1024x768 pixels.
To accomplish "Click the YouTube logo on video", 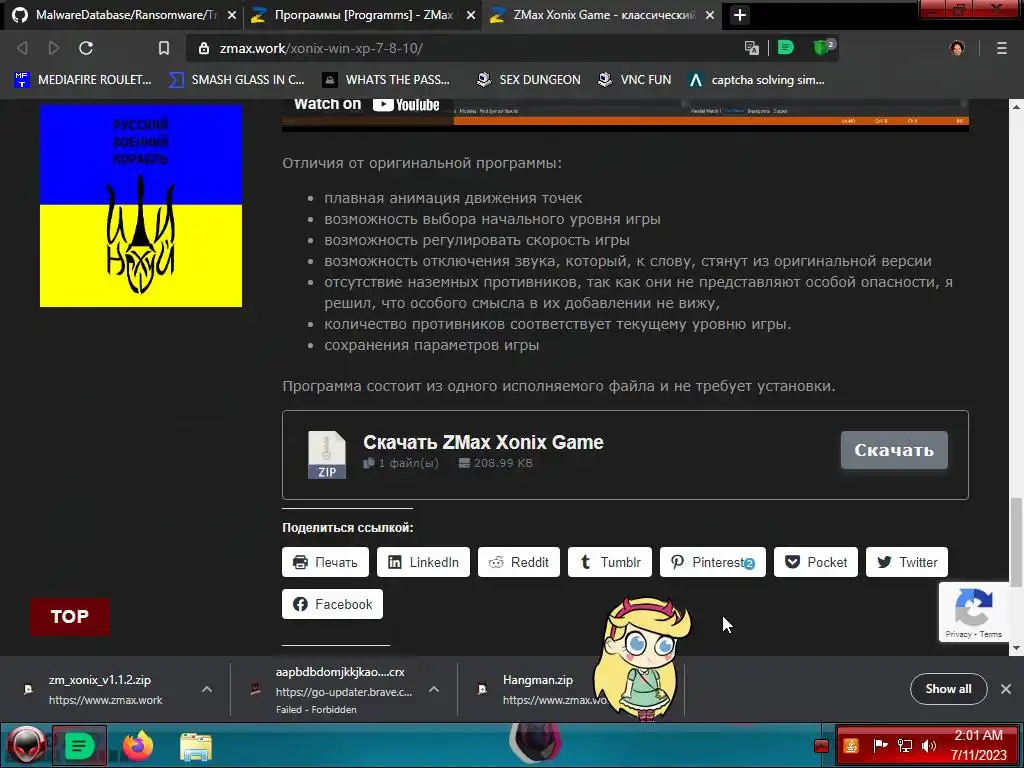I will click(406, 104).
